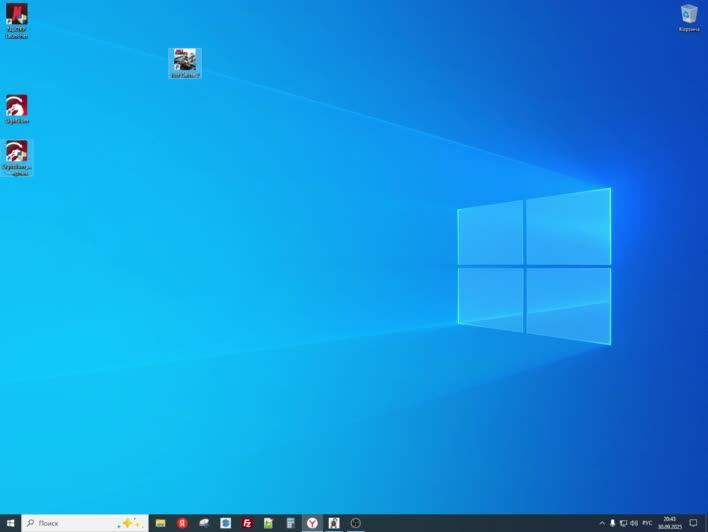Open the microphone tray icon
The image size is (708, 532).
pyautogui.click(x=613, y=523)
